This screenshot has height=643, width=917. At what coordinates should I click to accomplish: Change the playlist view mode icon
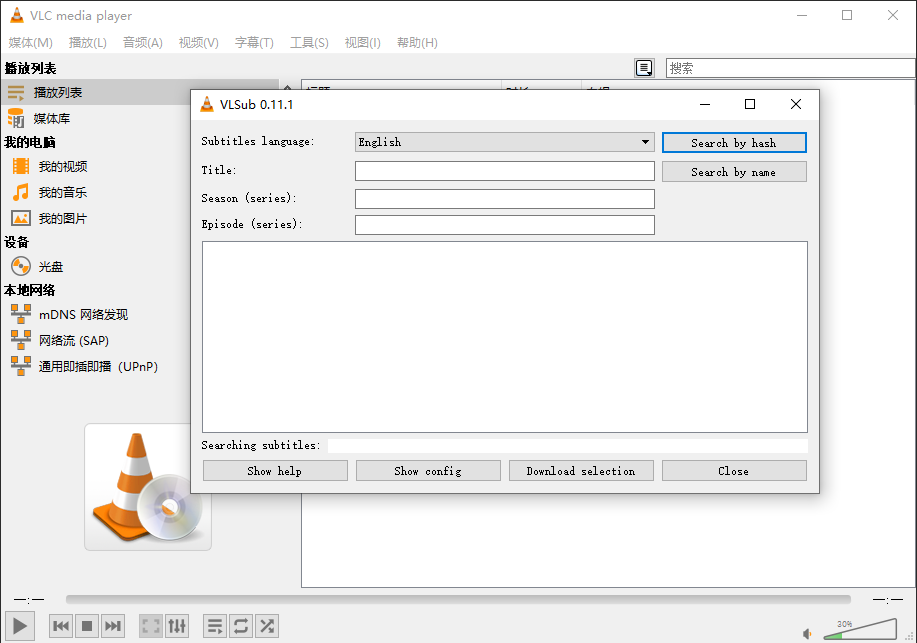tap(644, 68)
